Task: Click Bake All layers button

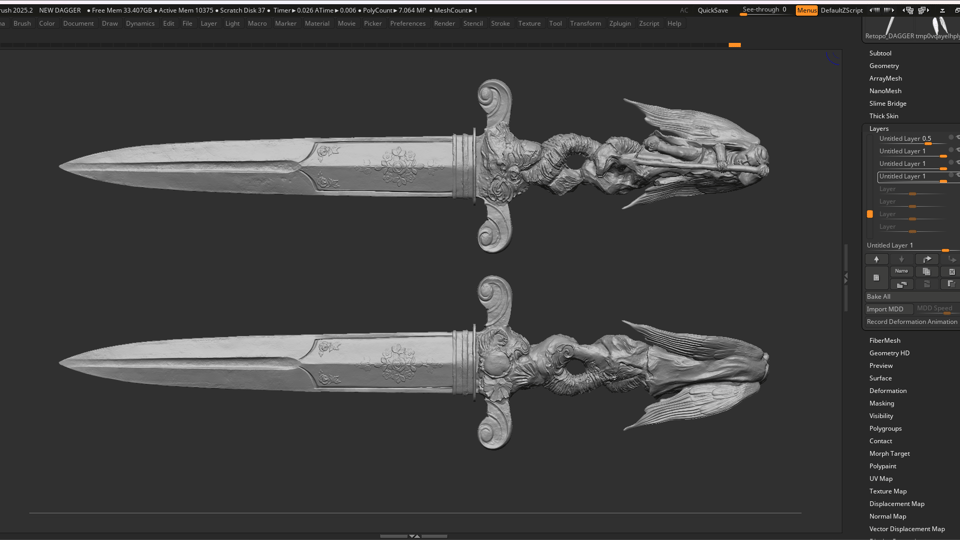Action: (912, 296)
